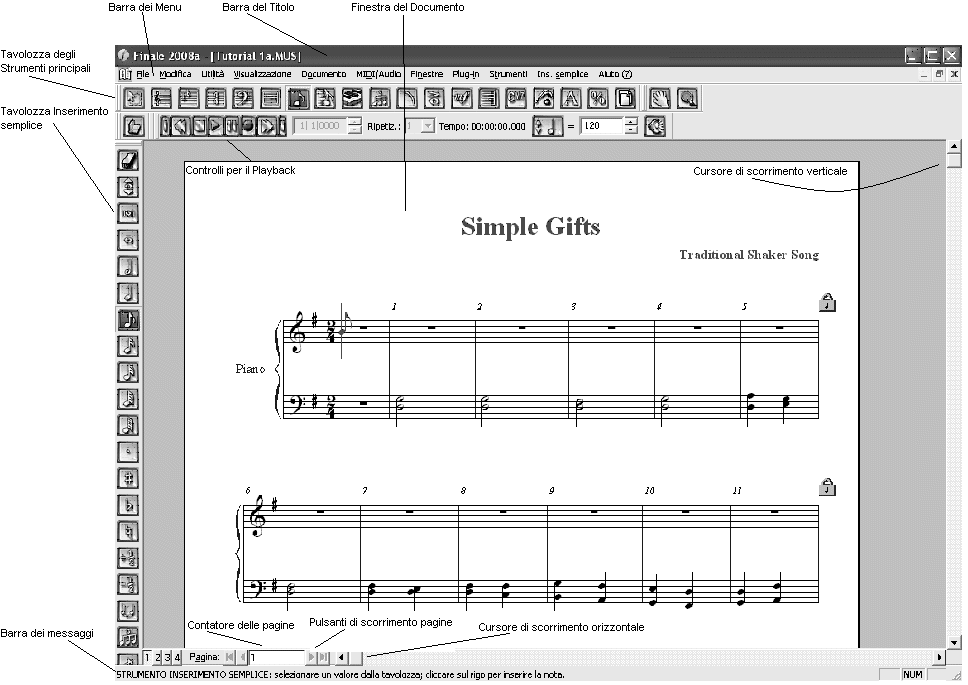Increase tempo value with spinner arrow

[x=631, y=122]
